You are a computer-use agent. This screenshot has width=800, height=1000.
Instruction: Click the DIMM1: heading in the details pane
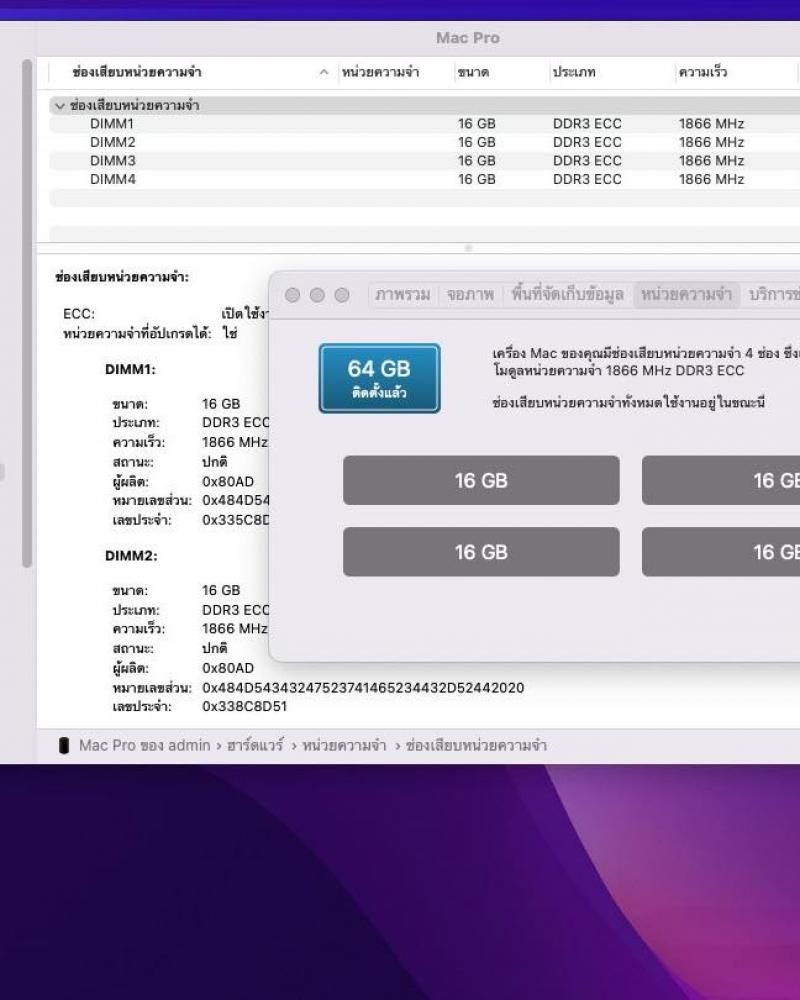point(130,369)
